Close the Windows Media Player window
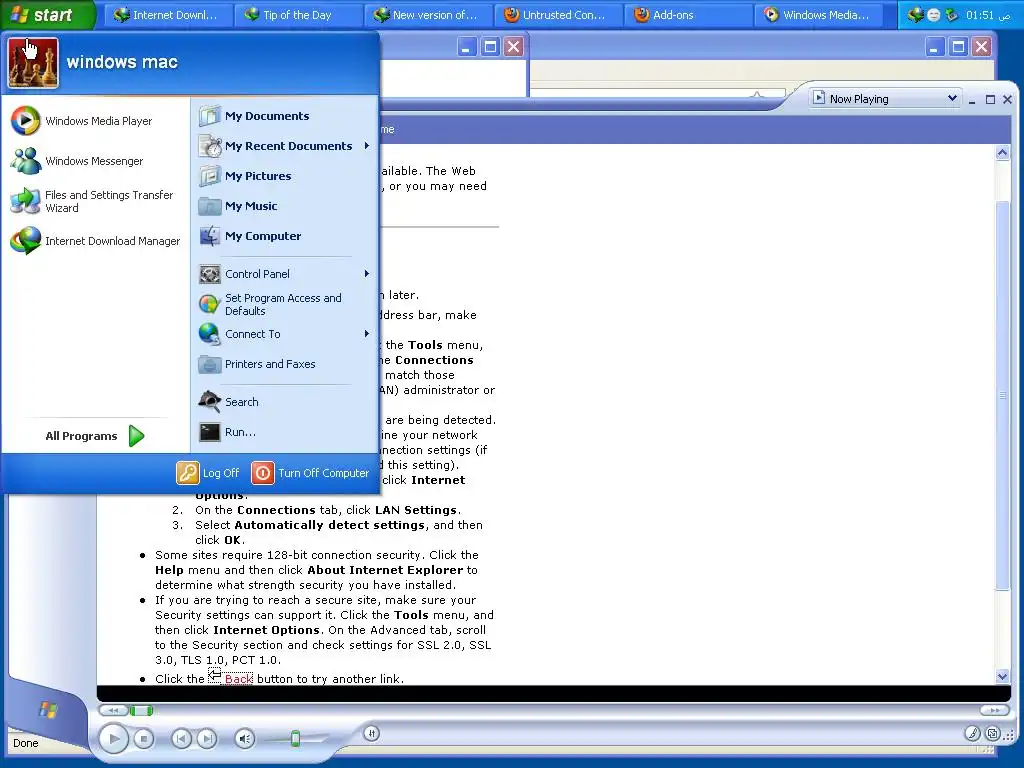 point(1007,99)
